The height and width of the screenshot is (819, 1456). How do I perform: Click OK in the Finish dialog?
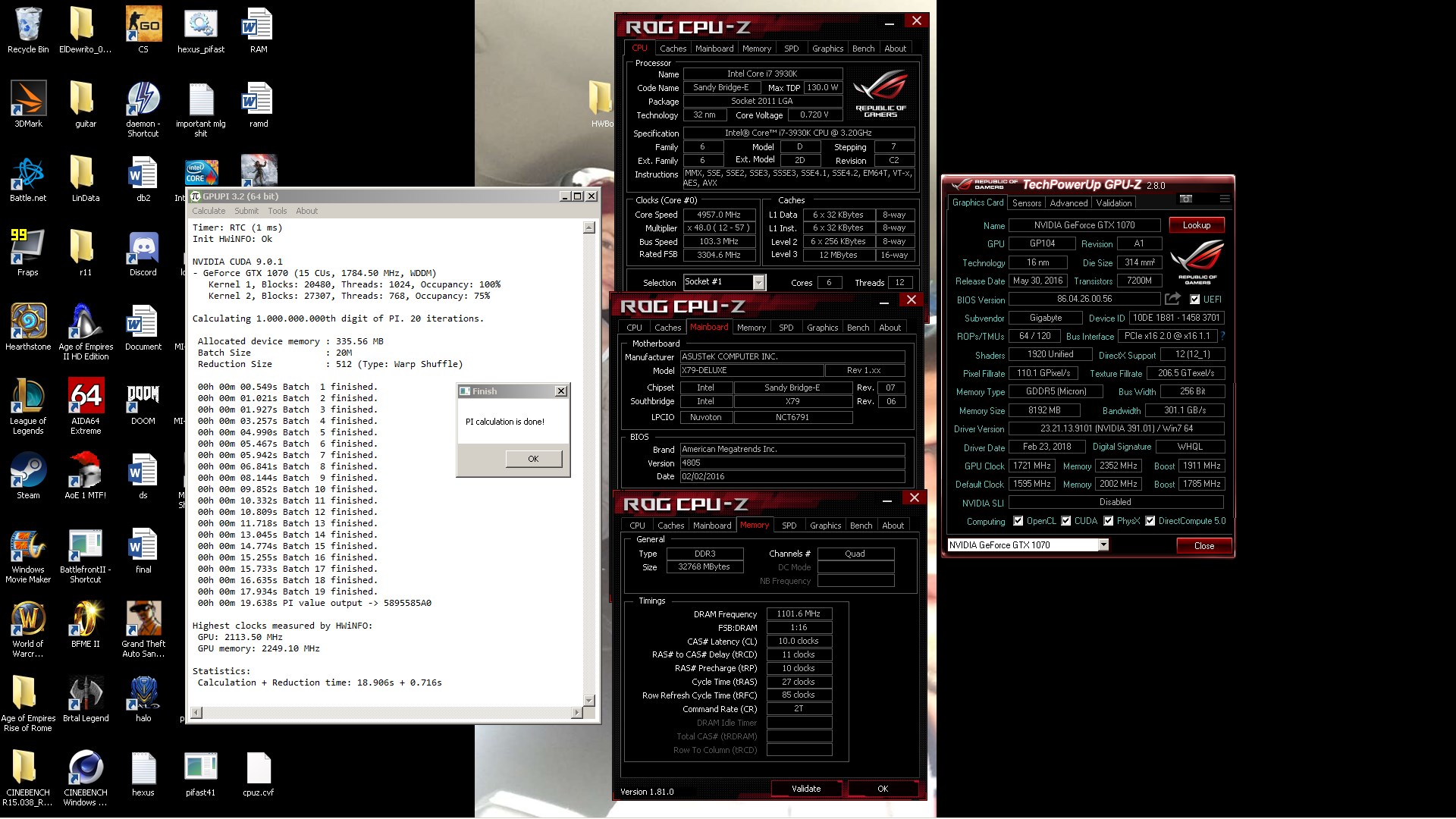tap(533, 459)
